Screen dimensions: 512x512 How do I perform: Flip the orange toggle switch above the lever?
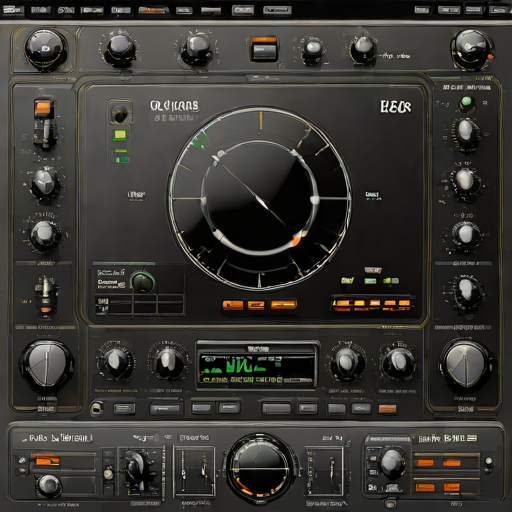(43, 108)
